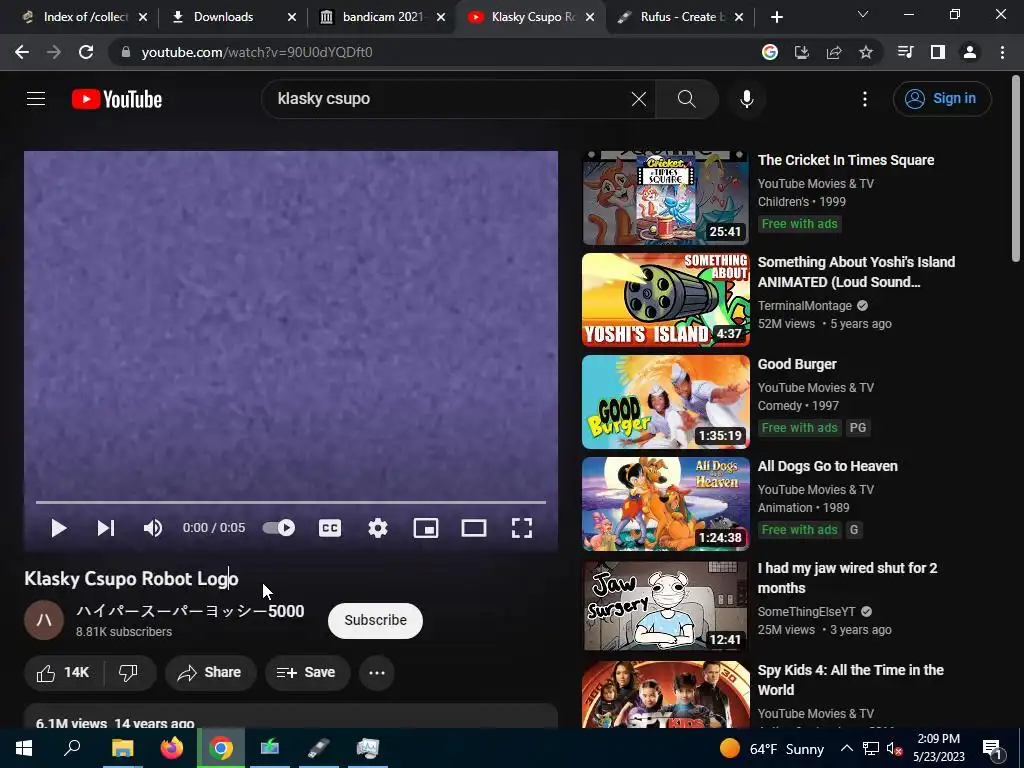This screenshot has height=768, width=1024.
Task: Open Windows Start menu
Action: [x=24, y=748]
